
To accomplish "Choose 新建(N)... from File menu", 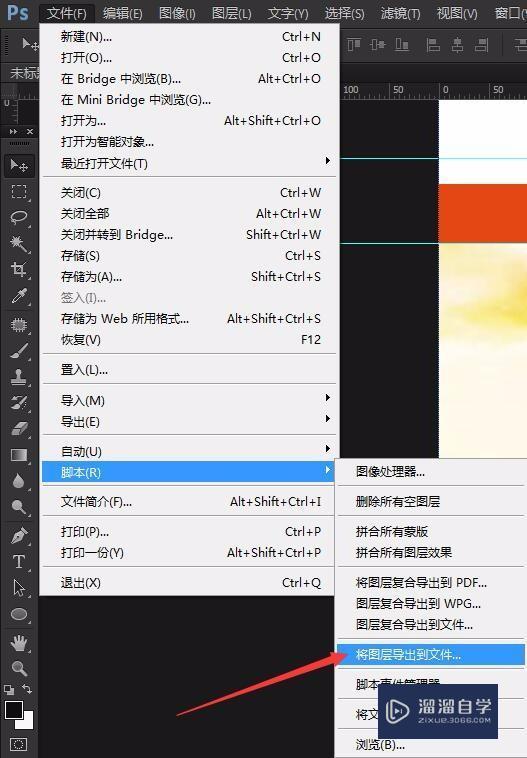I will (x=189, y=36).
